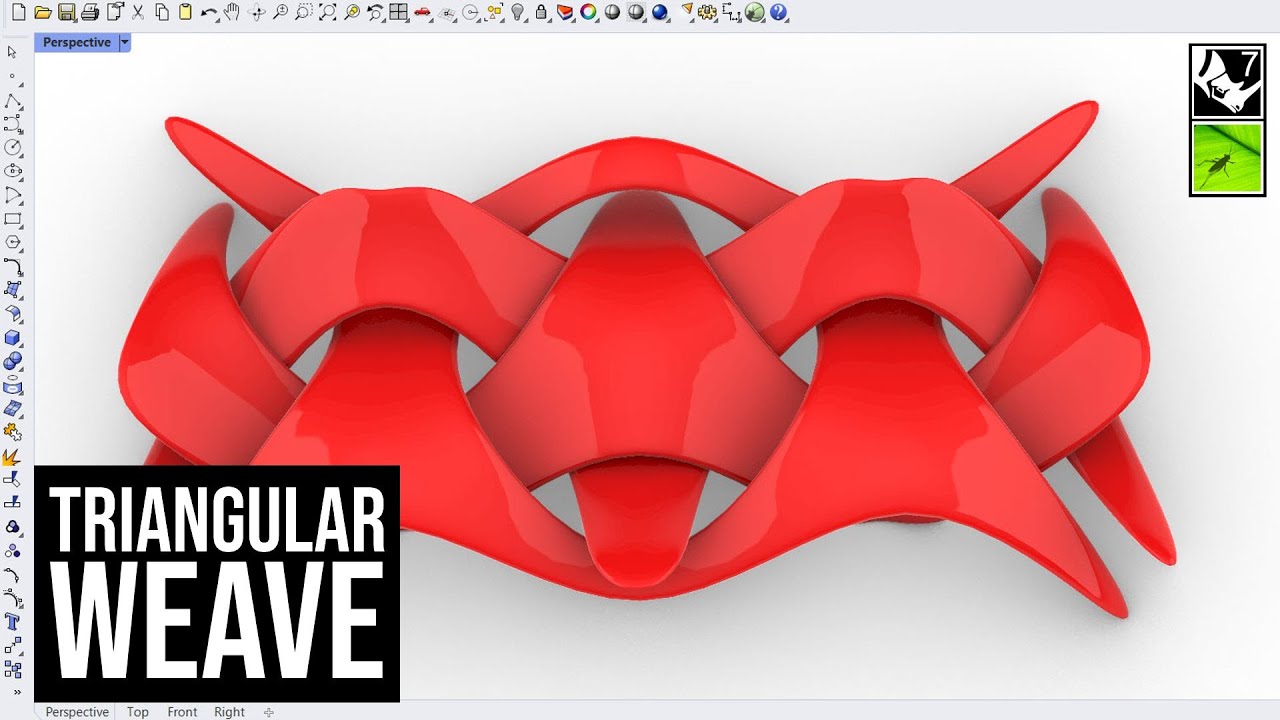
Task: Explode objects with the orange burst icon
Action: click(x=13, y=457)
